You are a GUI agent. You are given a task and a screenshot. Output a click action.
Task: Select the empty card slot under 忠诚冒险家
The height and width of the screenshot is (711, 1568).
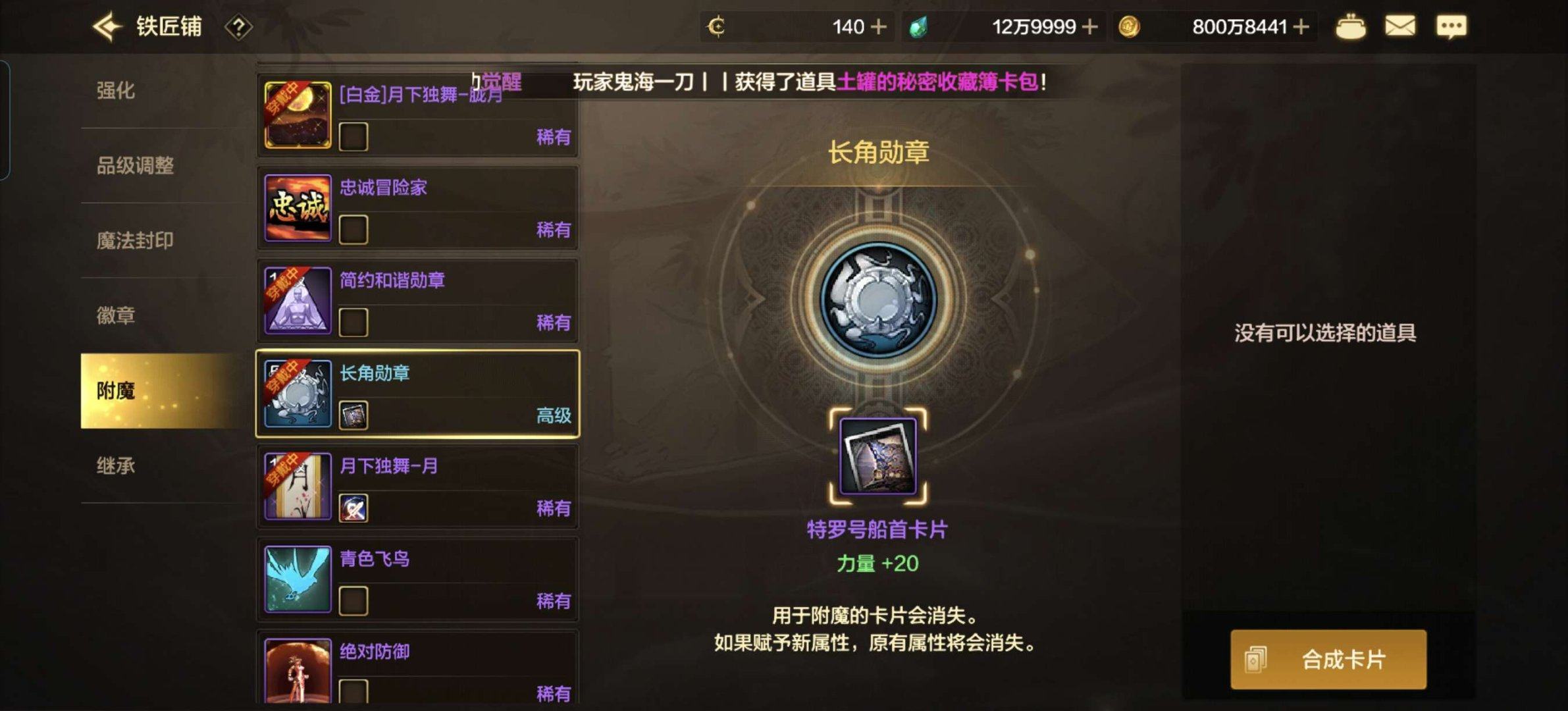click(x=353, y=230)
